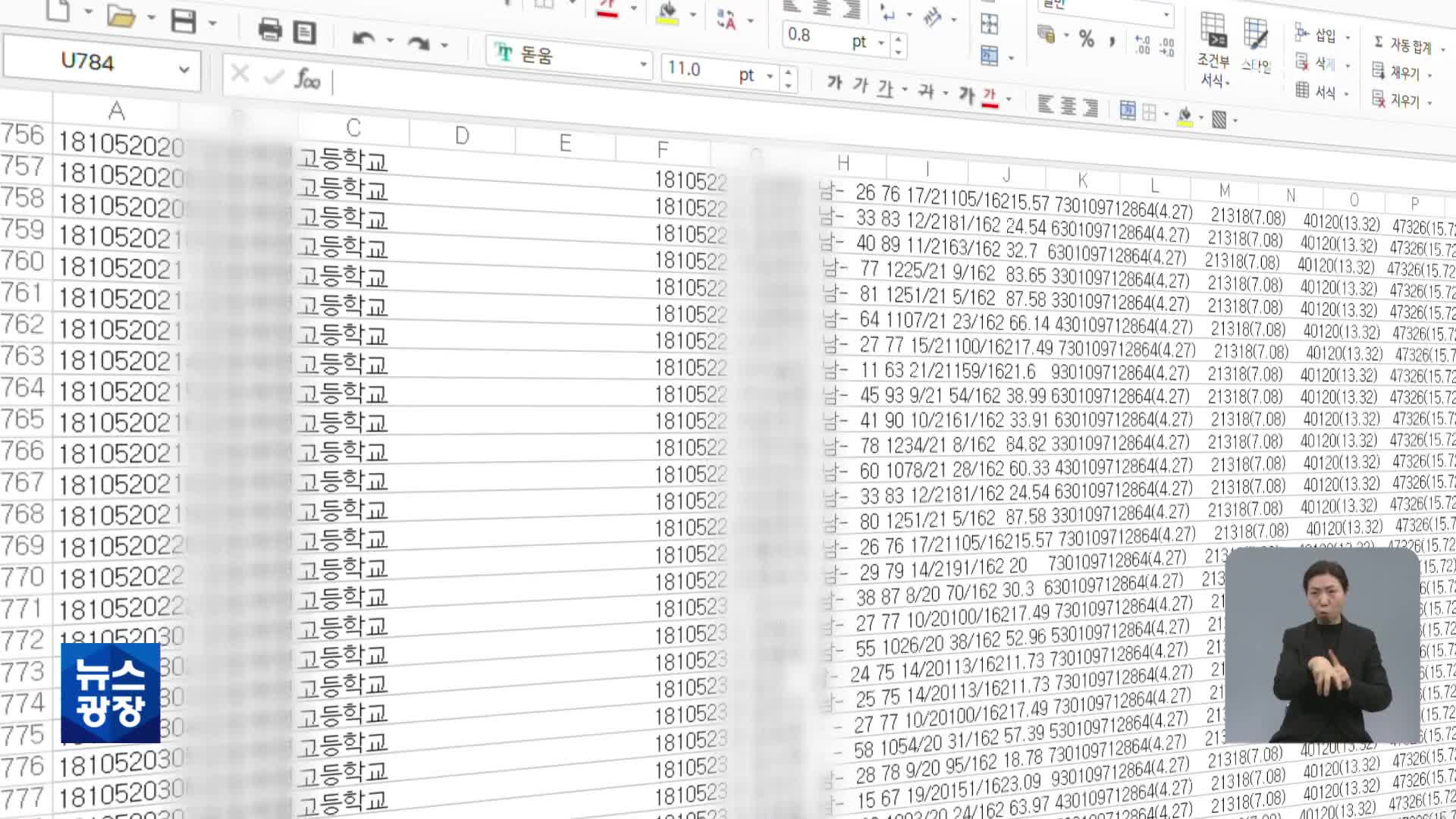Open the 지우기 clear menu

pyautogui.click(x=1402, y=100)
